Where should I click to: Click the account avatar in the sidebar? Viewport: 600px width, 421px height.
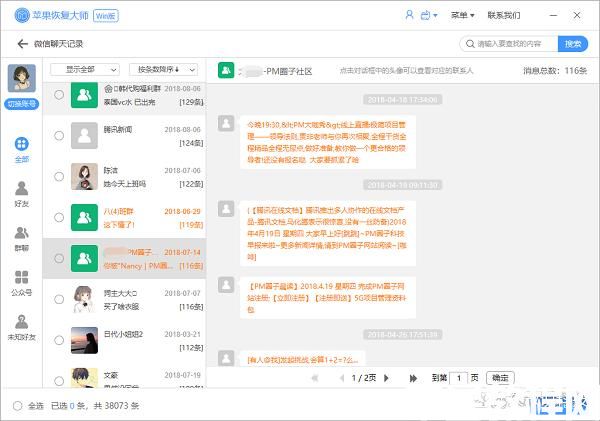point(22,78)
